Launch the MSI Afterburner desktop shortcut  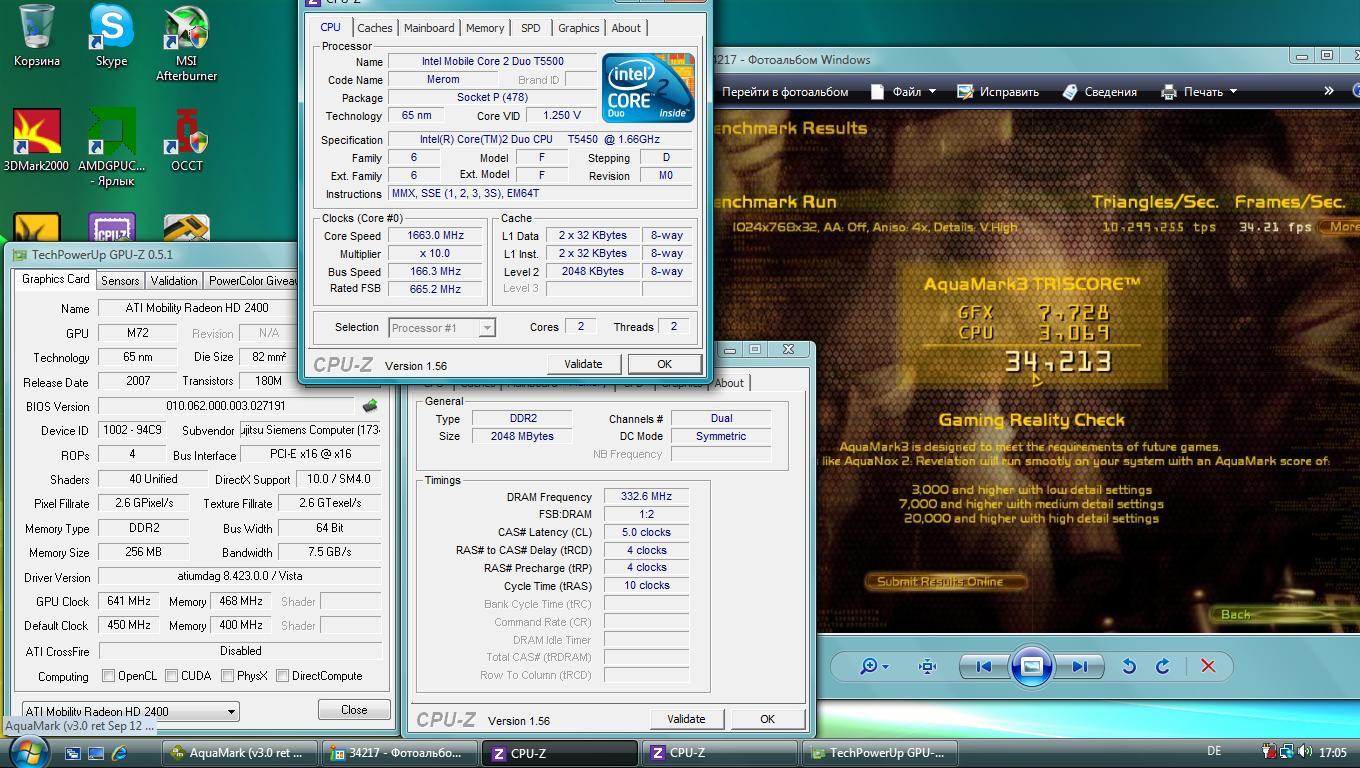[187, 42]
